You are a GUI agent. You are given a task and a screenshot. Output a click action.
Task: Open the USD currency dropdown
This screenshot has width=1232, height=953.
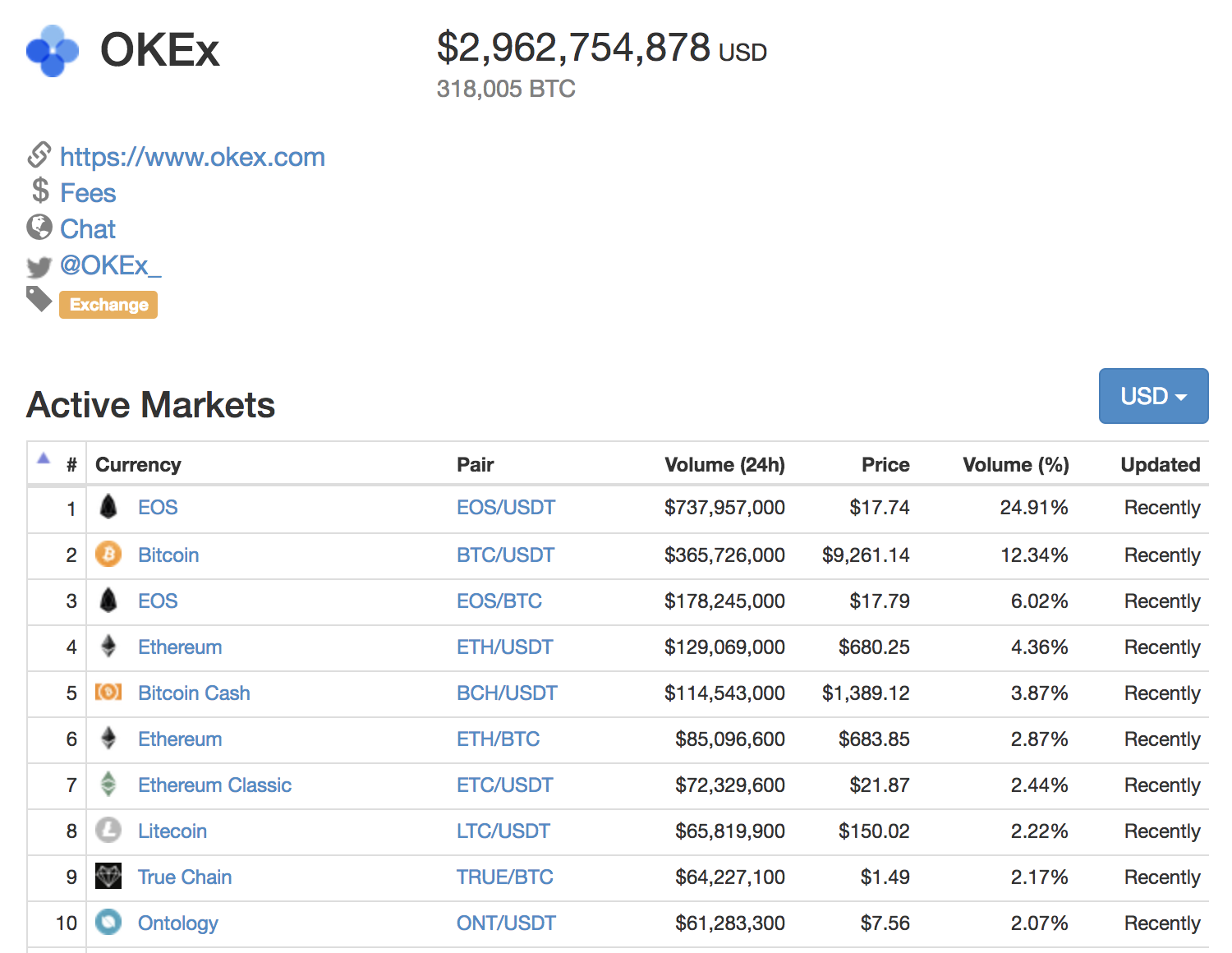tap(1153, 396)
